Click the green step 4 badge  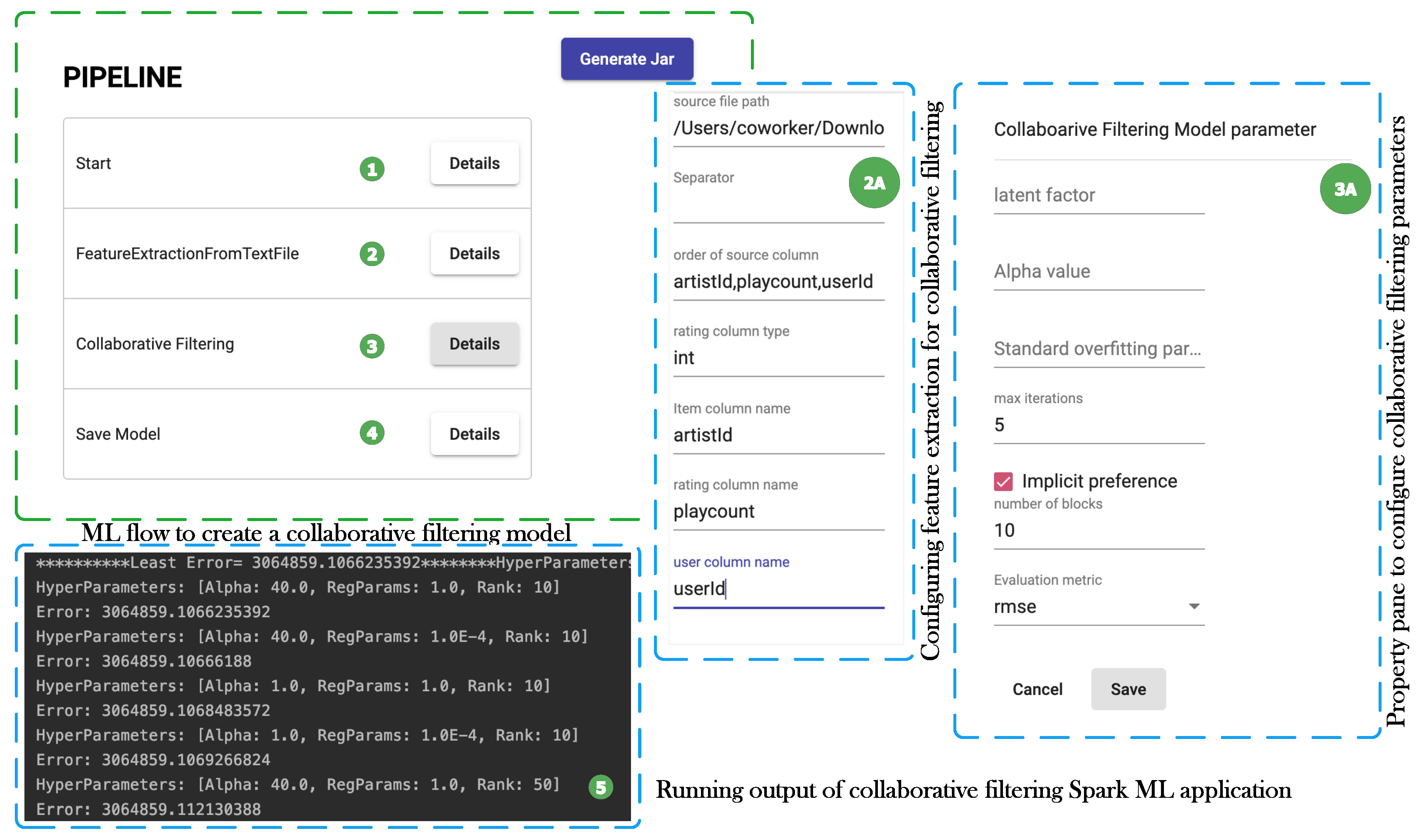click(x=372, y=433)
